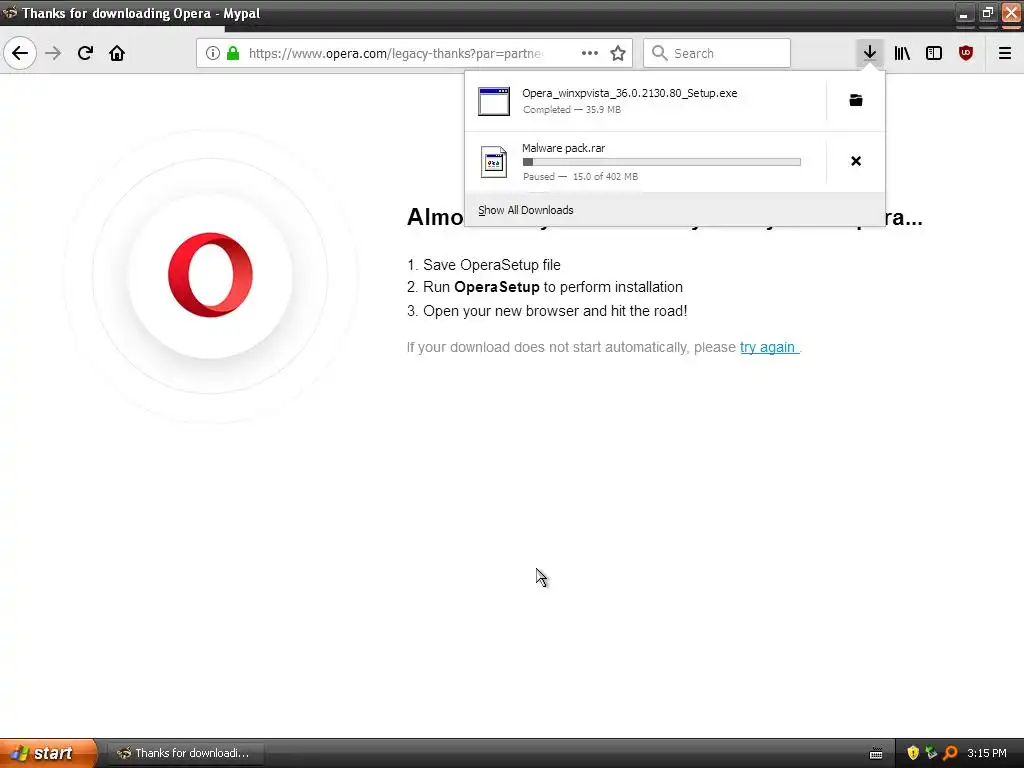Open the hamburger application menu
This screenshot has width=1024, height=768.
pyautogui.click(x=1005, y=53)
